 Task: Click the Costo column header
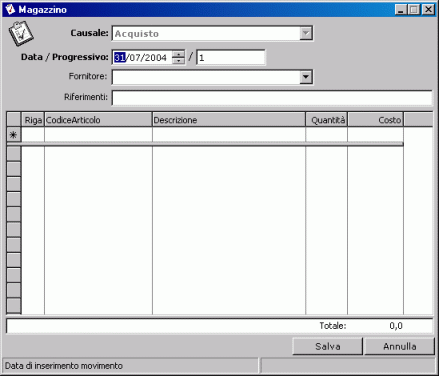coord(375,120)
